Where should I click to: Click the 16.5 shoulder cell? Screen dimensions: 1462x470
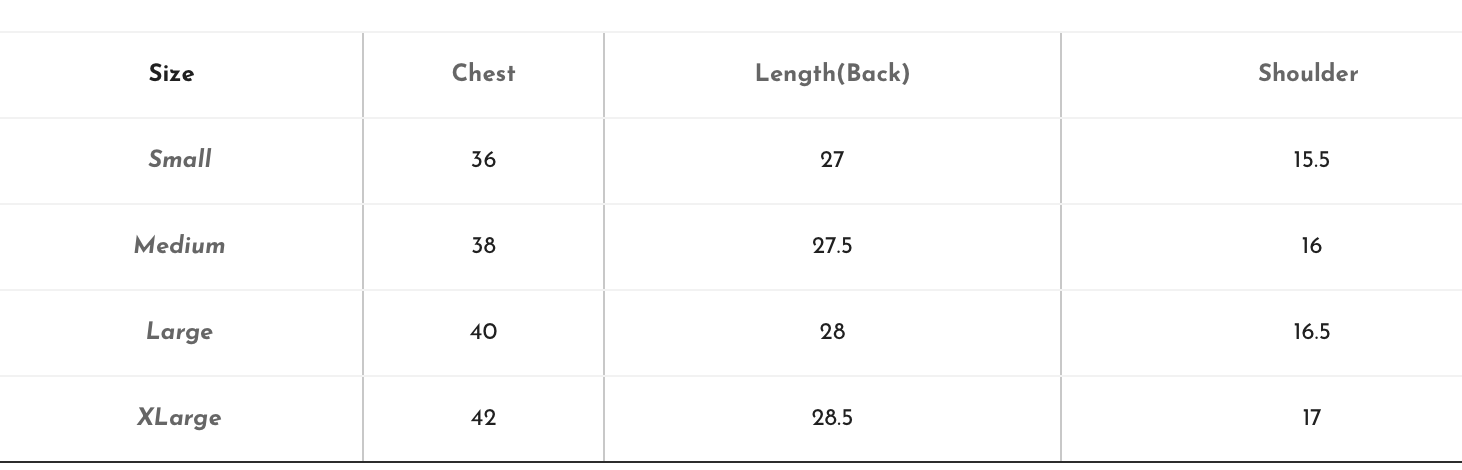coord(1311,332)
